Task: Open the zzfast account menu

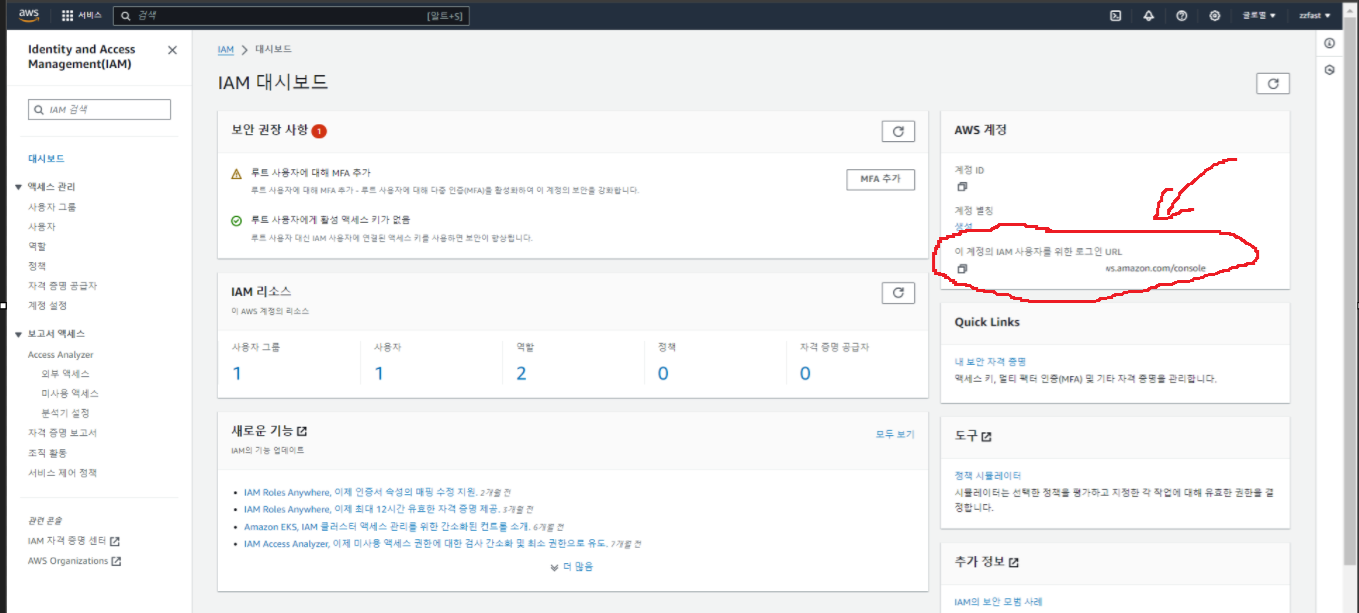Action: (1315, 16)
